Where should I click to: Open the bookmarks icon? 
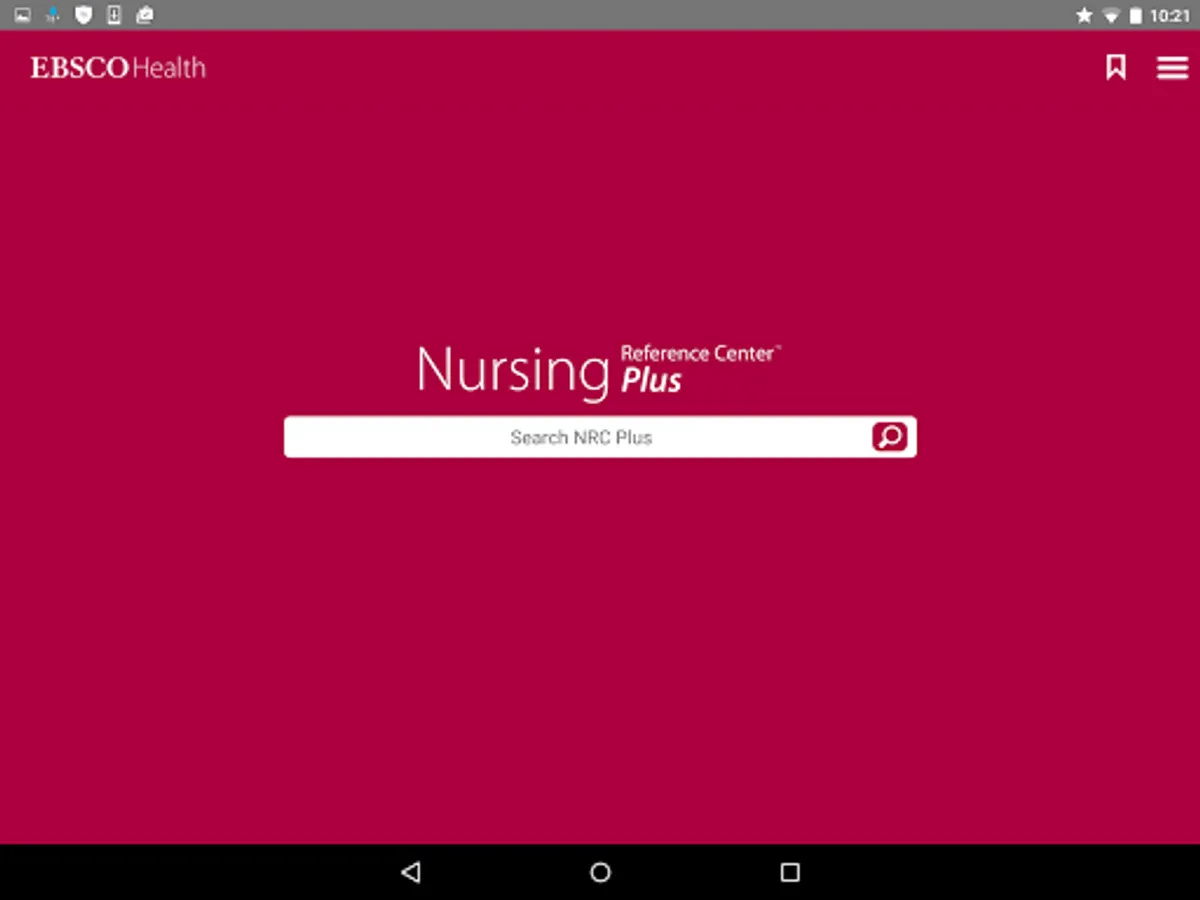coord(1116,67)
